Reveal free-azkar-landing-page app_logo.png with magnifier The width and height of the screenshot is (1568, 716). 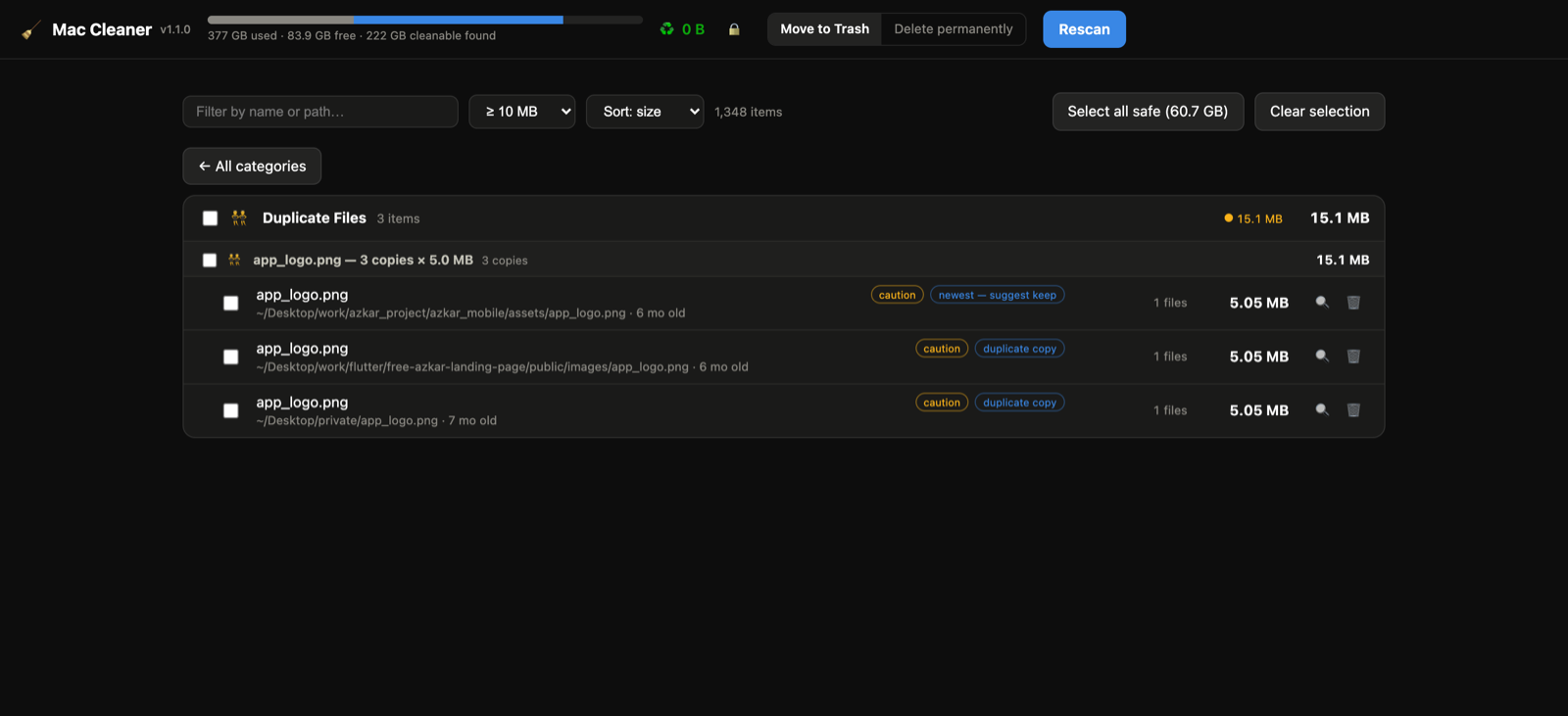tap(1322, 357)
